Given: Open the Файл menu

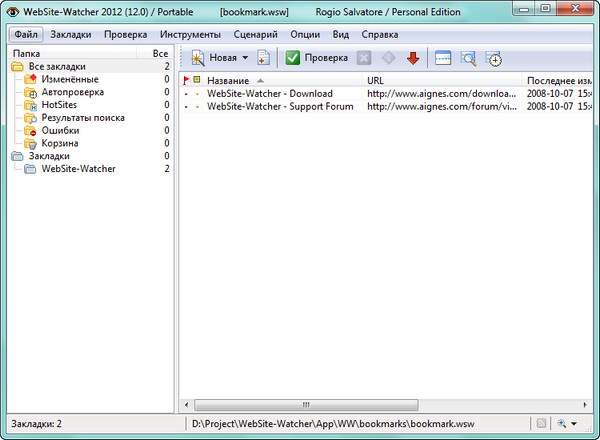Looking at the screenshot, I should tap(26, 34).
